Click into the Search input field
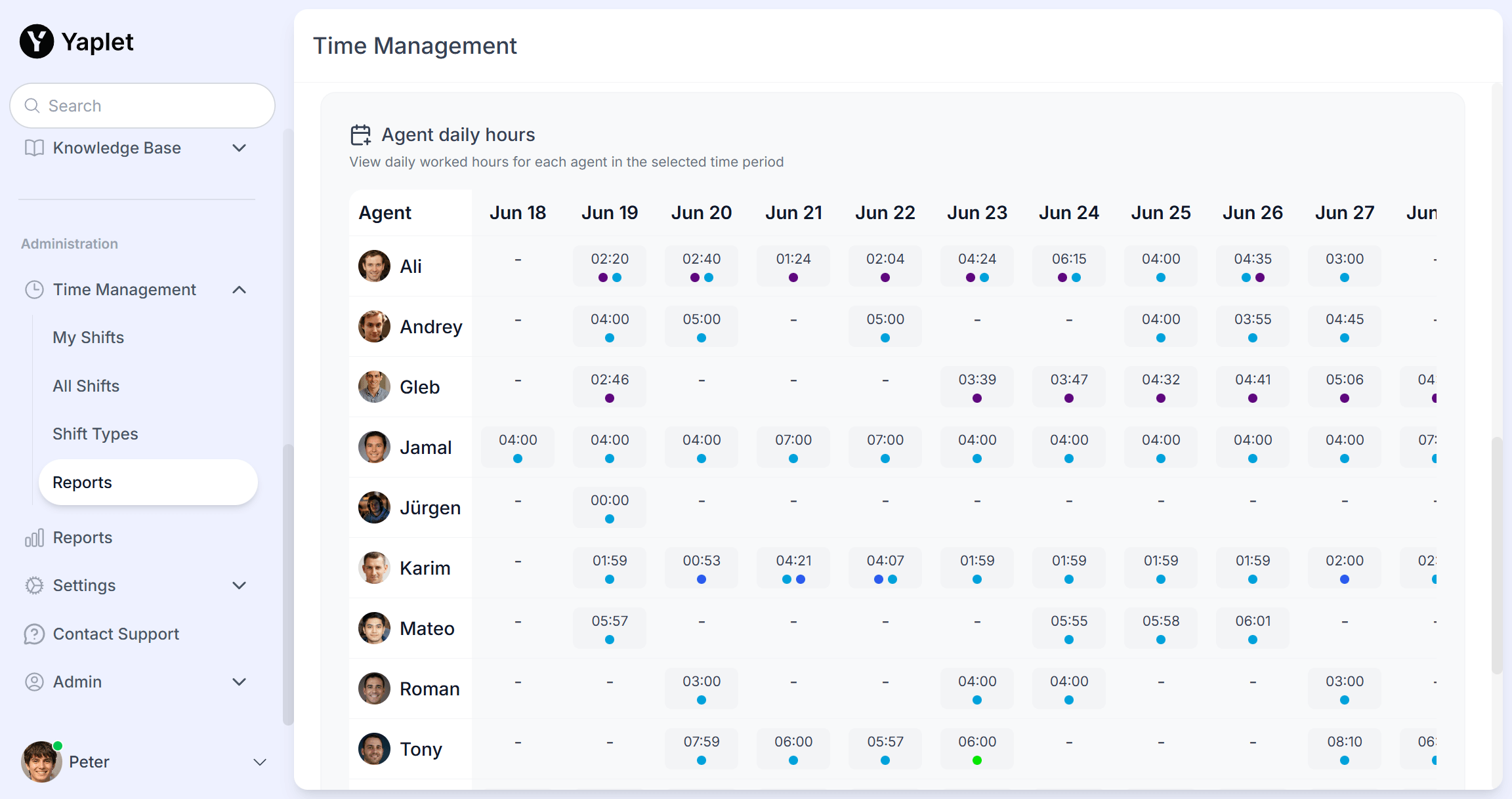 [x=151, y=106]
